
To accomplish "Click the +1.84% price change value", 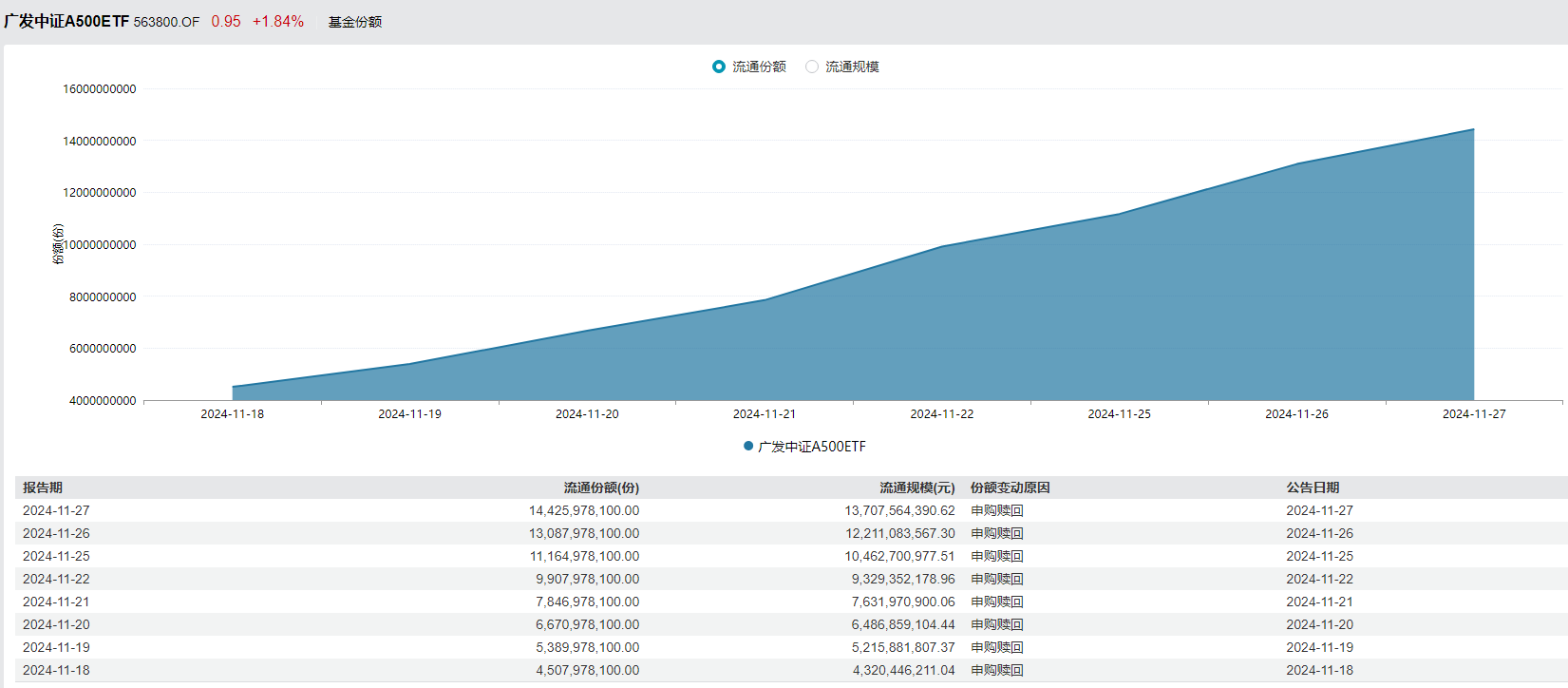I will click(x=278, y=21).
